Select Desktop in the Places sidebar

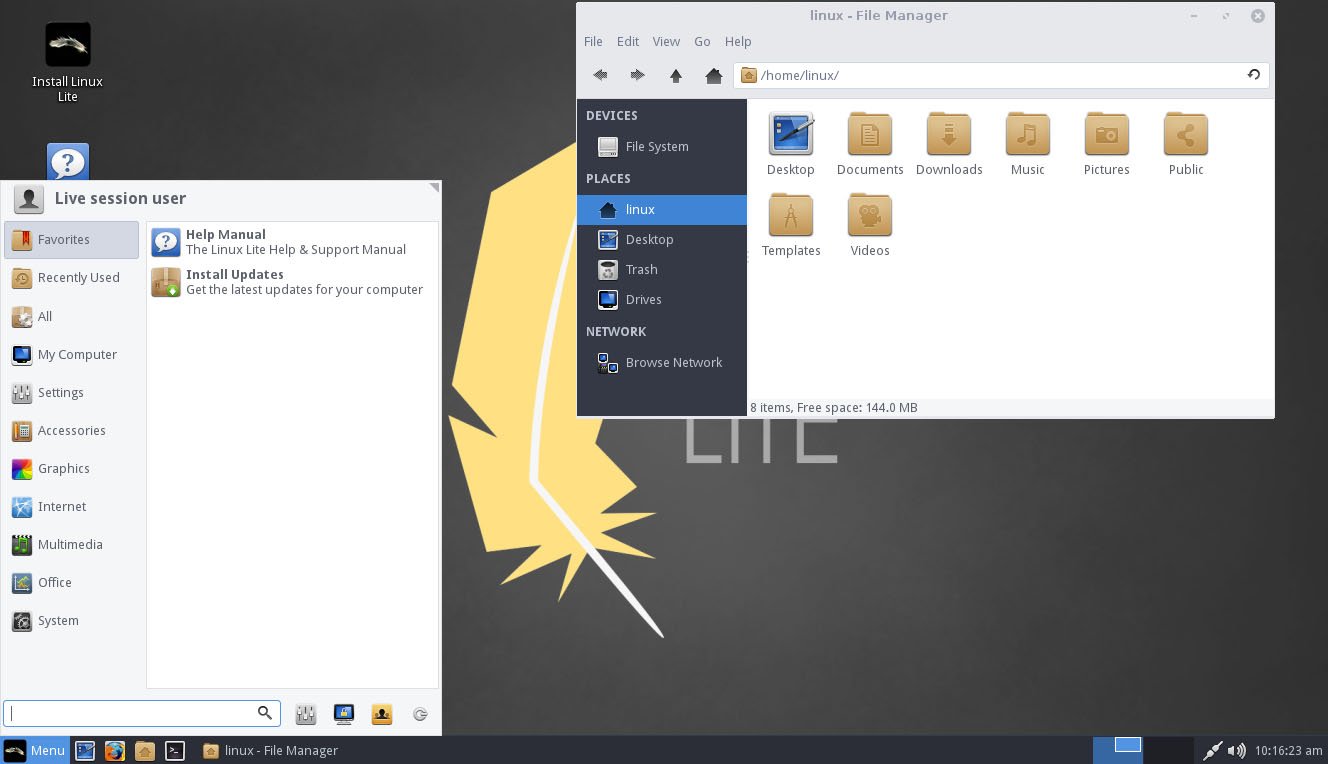[662, 239]
